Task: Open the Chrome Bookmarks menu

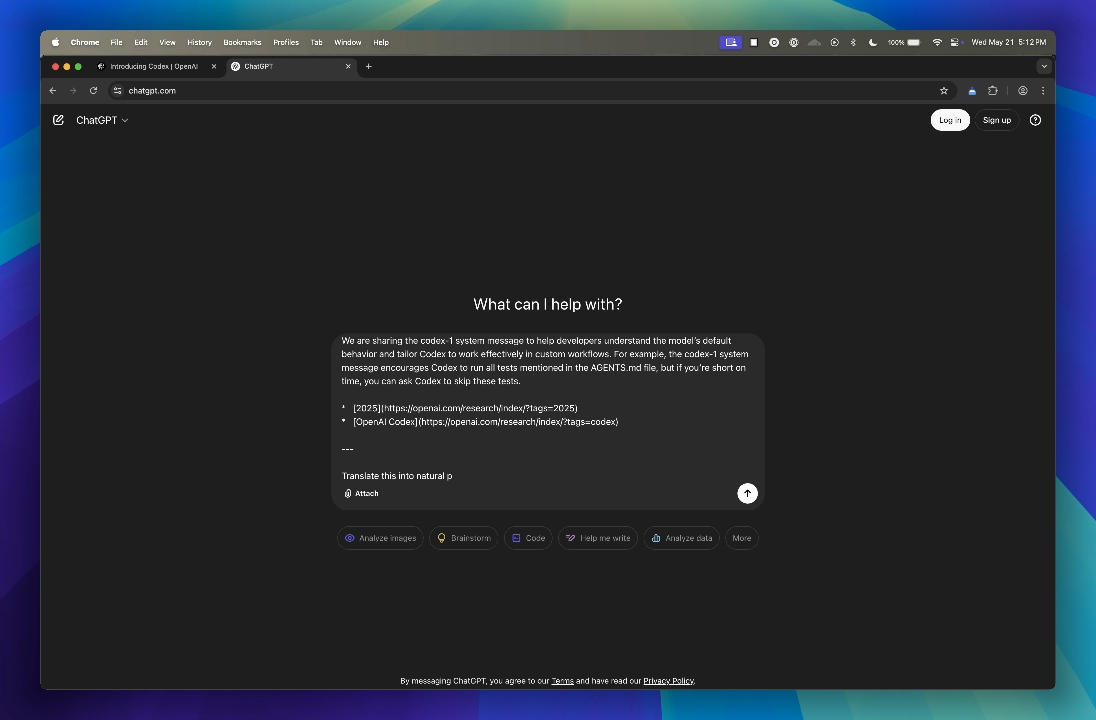Action: (x=241, y=42)
